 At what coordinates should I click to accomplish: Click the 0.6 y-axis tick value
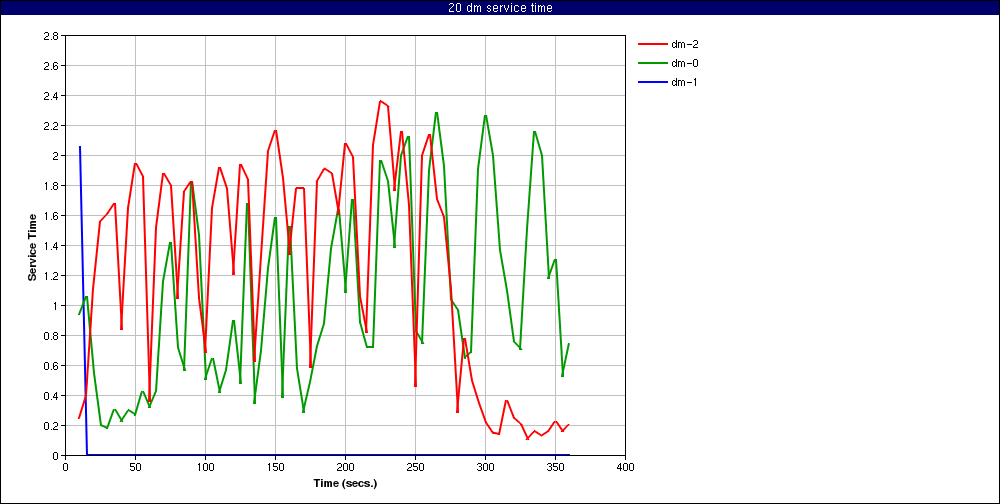(51, 366)
